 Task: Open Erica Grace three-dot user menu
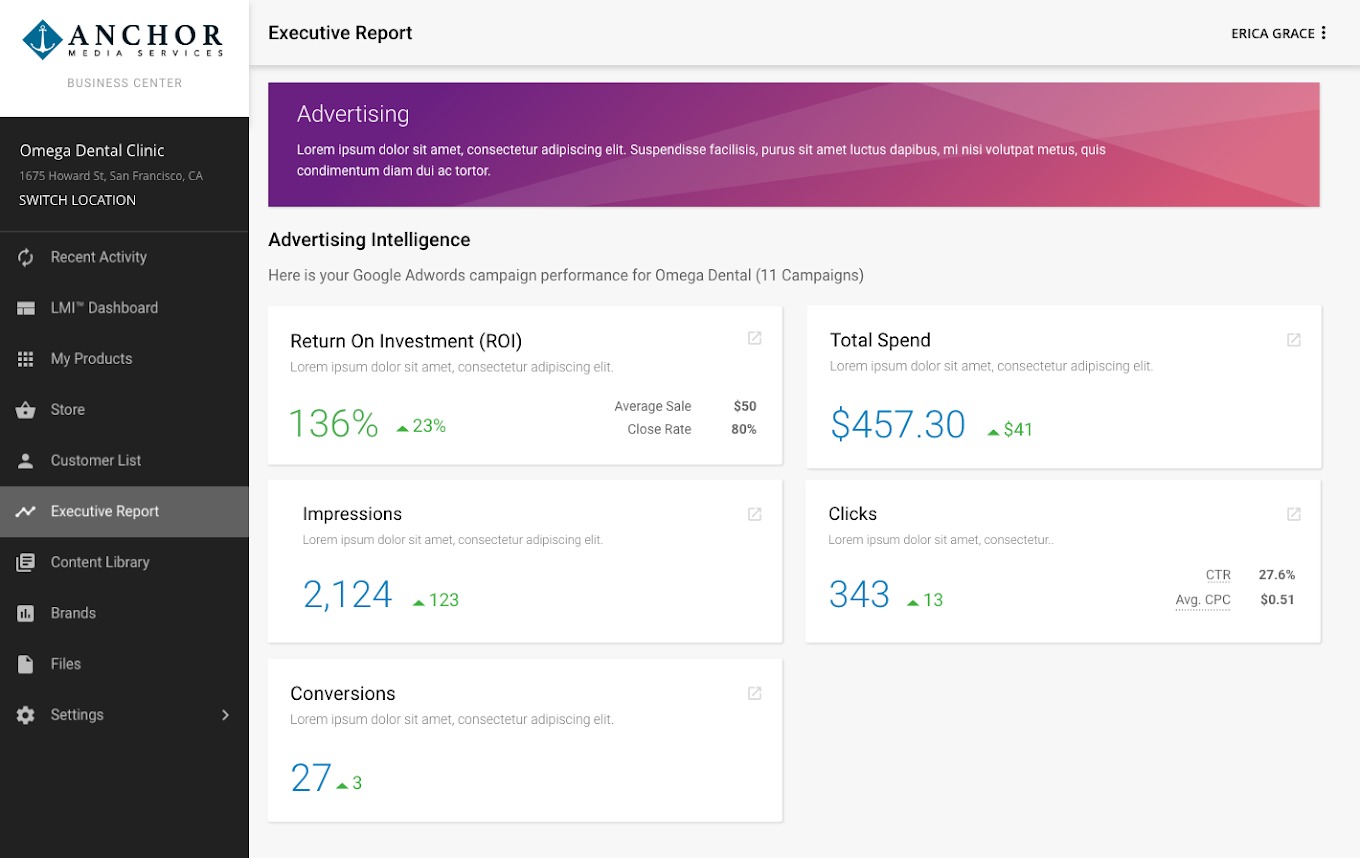pos(1323,33)
